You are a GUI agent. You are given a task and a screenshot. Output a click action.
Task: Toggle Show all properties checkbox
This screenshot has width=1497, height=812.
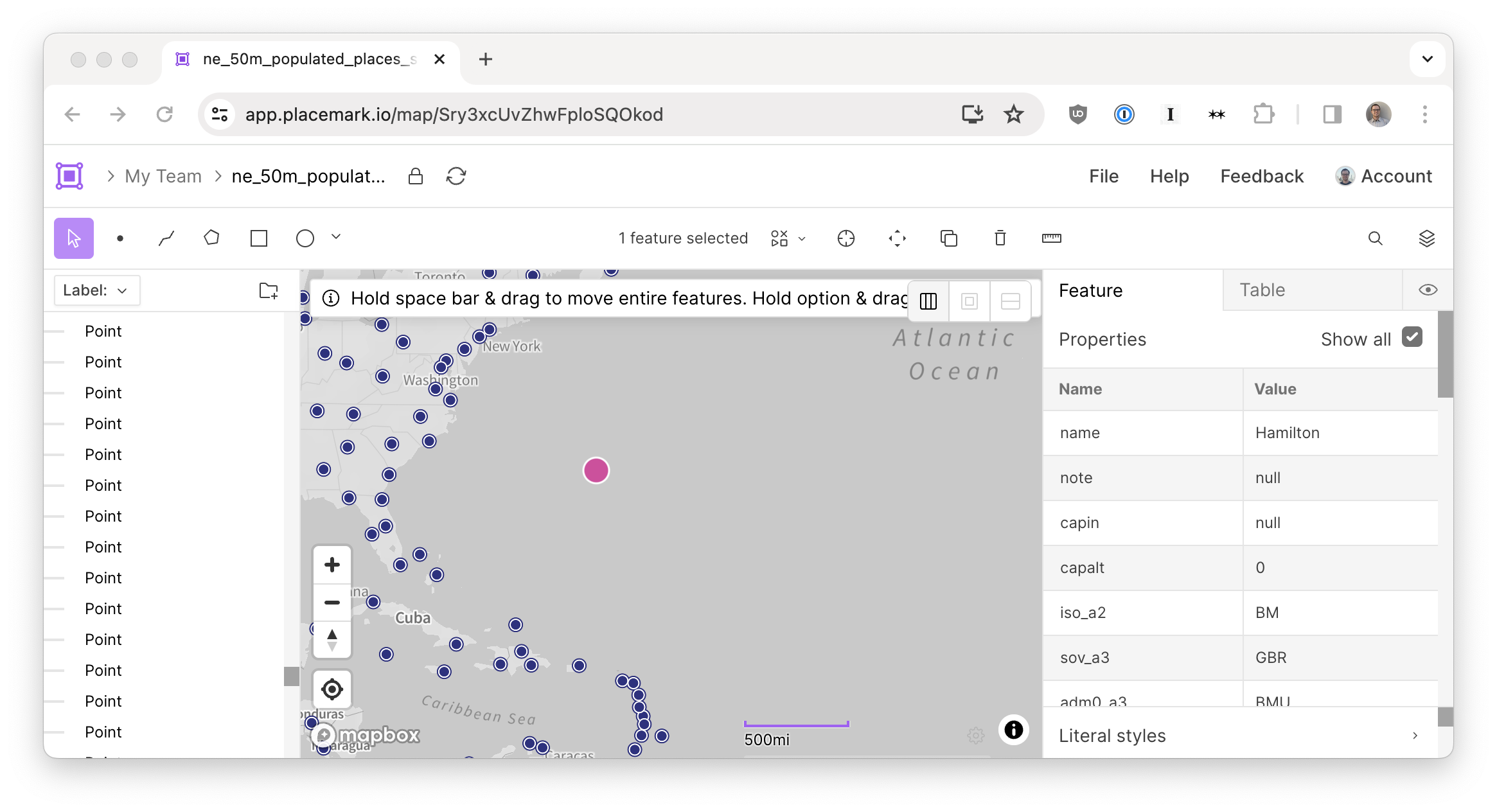[x=1412, y=338]
